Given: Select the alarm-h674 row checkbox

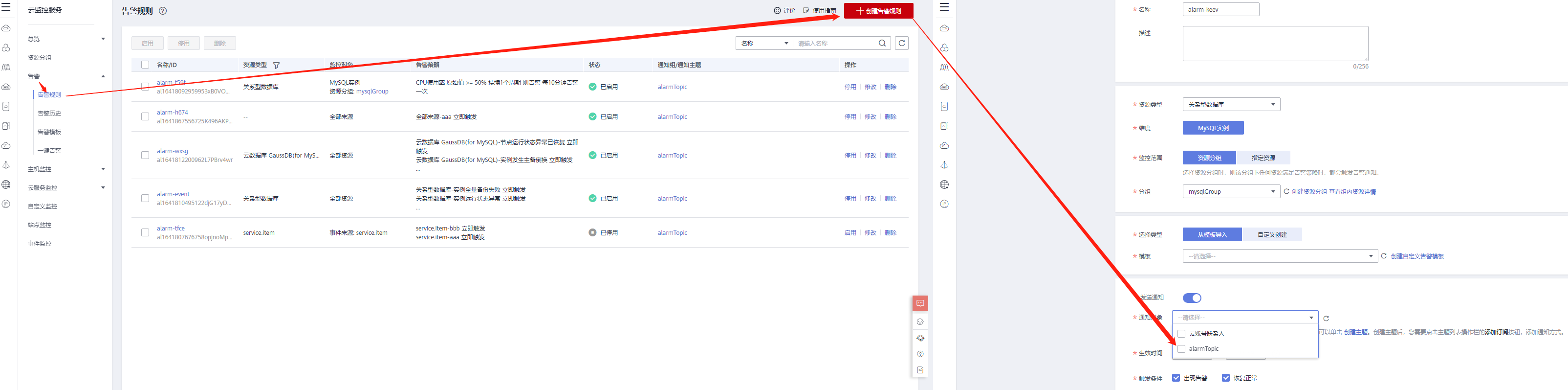Looking at the screenshot, I should coord(145,116).
